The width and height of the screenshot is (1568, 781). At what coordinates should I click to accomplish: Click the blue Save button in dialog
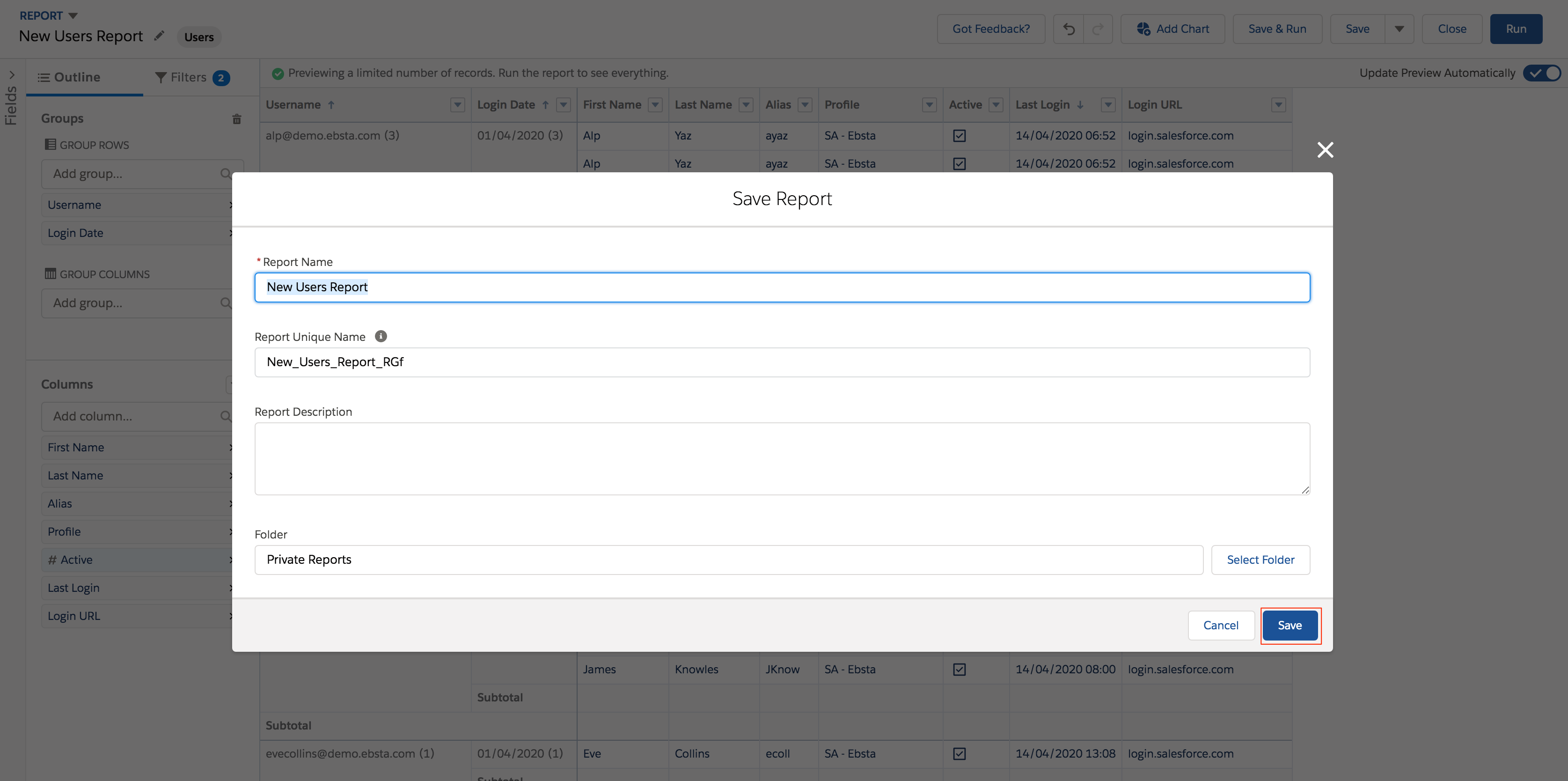click(1289, 625)
